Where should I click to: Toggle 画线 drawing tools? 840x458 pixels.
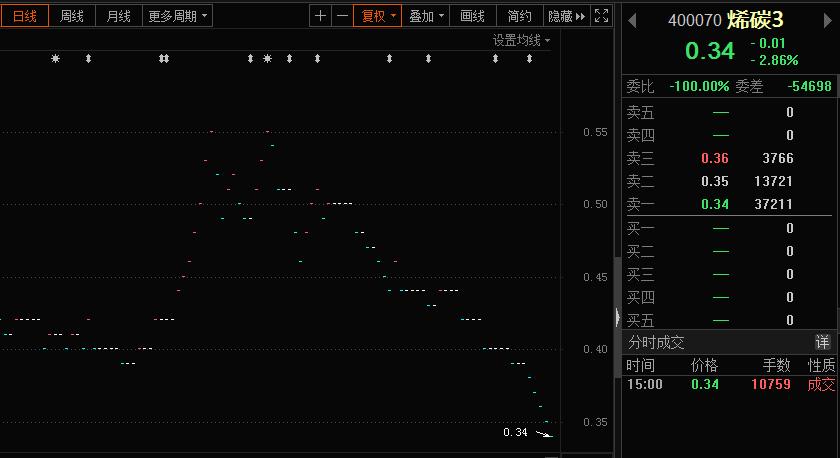472,16
